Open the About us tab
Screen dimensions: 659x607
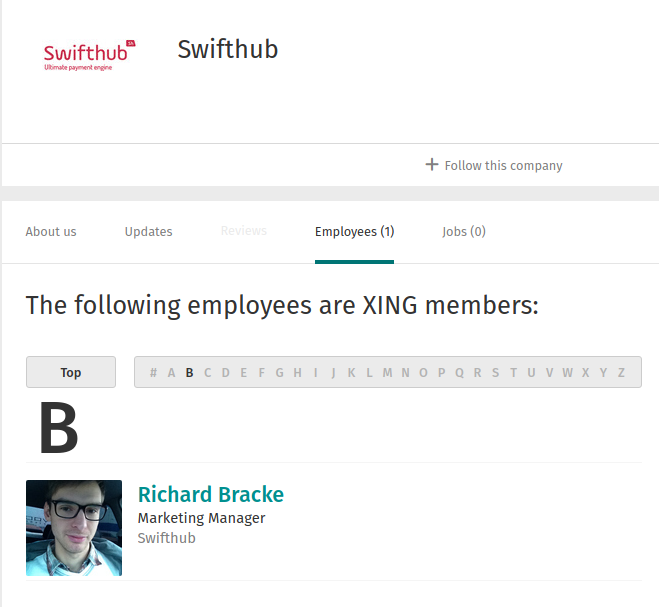[x=51, y=232]
